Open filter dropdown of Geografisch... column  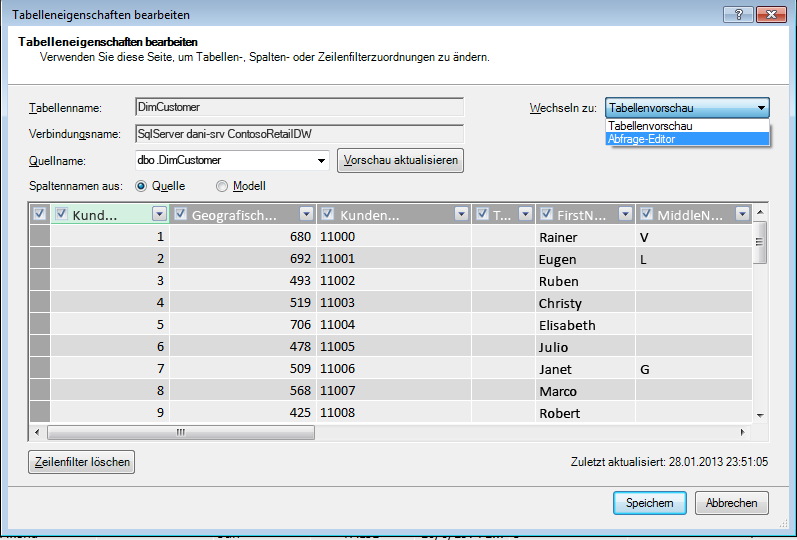(x=306, y=214)
